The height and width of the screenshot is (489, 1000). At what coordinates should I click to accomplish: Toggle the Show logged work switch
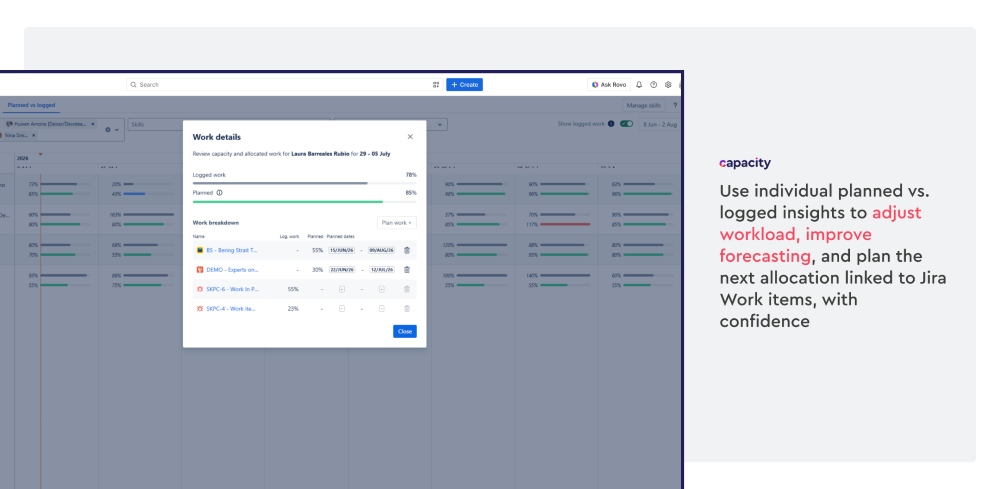tap(626, 124)
